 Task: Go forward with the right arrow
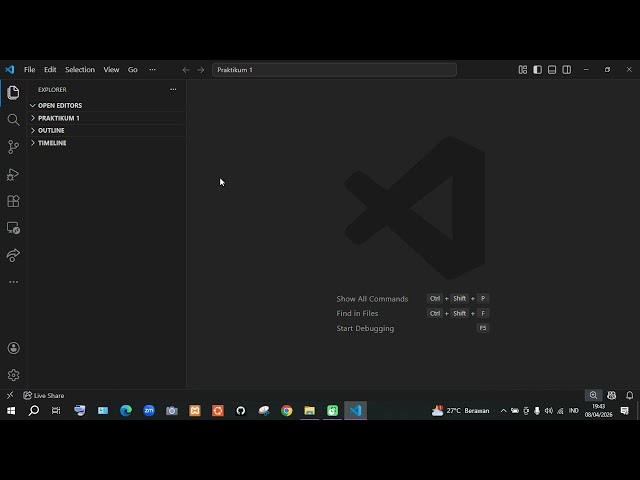coord(200,70)
